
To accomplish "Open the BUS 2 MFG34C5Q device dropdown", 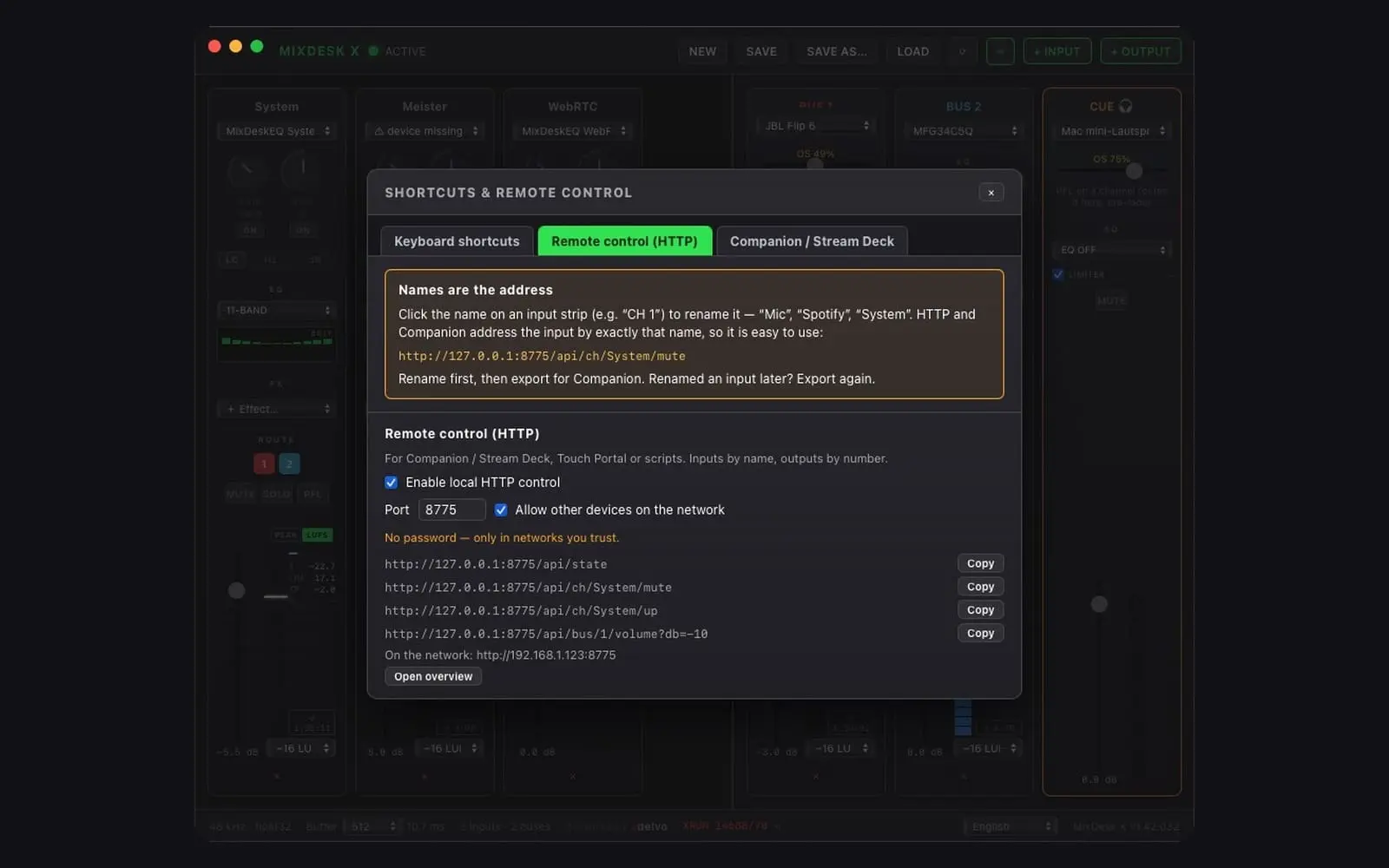I will [964, 131].
